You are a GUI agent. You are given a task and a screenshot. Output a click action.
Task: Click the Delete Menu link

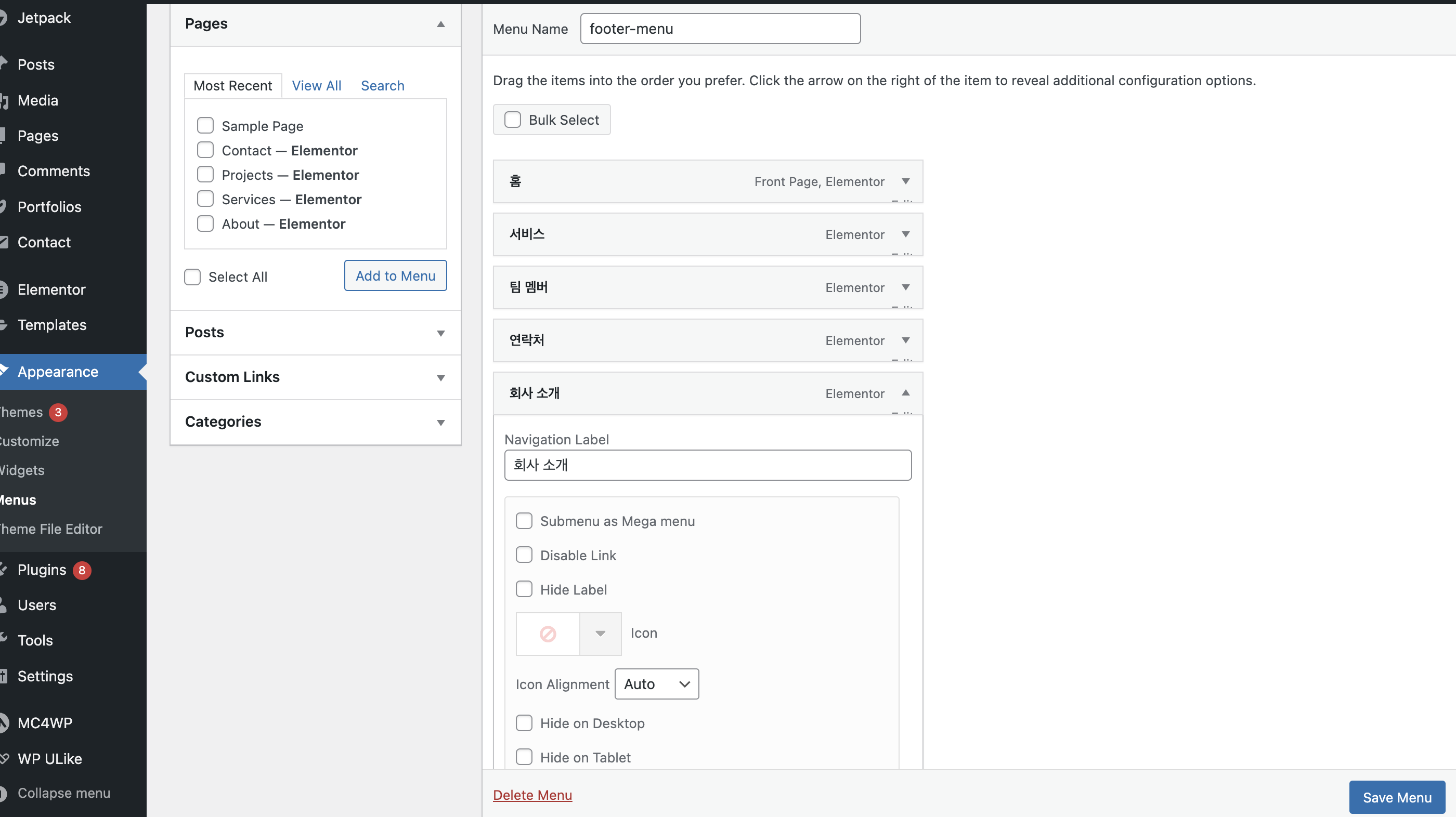tap(532, 795)
